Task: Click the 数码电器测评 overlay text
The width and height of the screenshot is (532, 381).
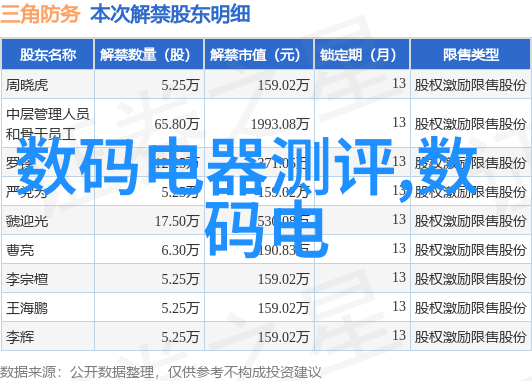Action: pos(204,167)
